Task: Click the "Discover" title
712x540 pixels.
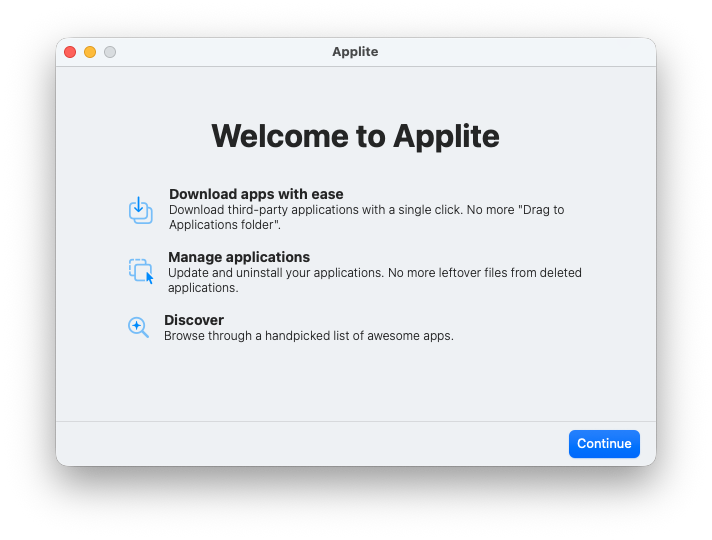Action: pyautogui.click(x=194, y=320)
